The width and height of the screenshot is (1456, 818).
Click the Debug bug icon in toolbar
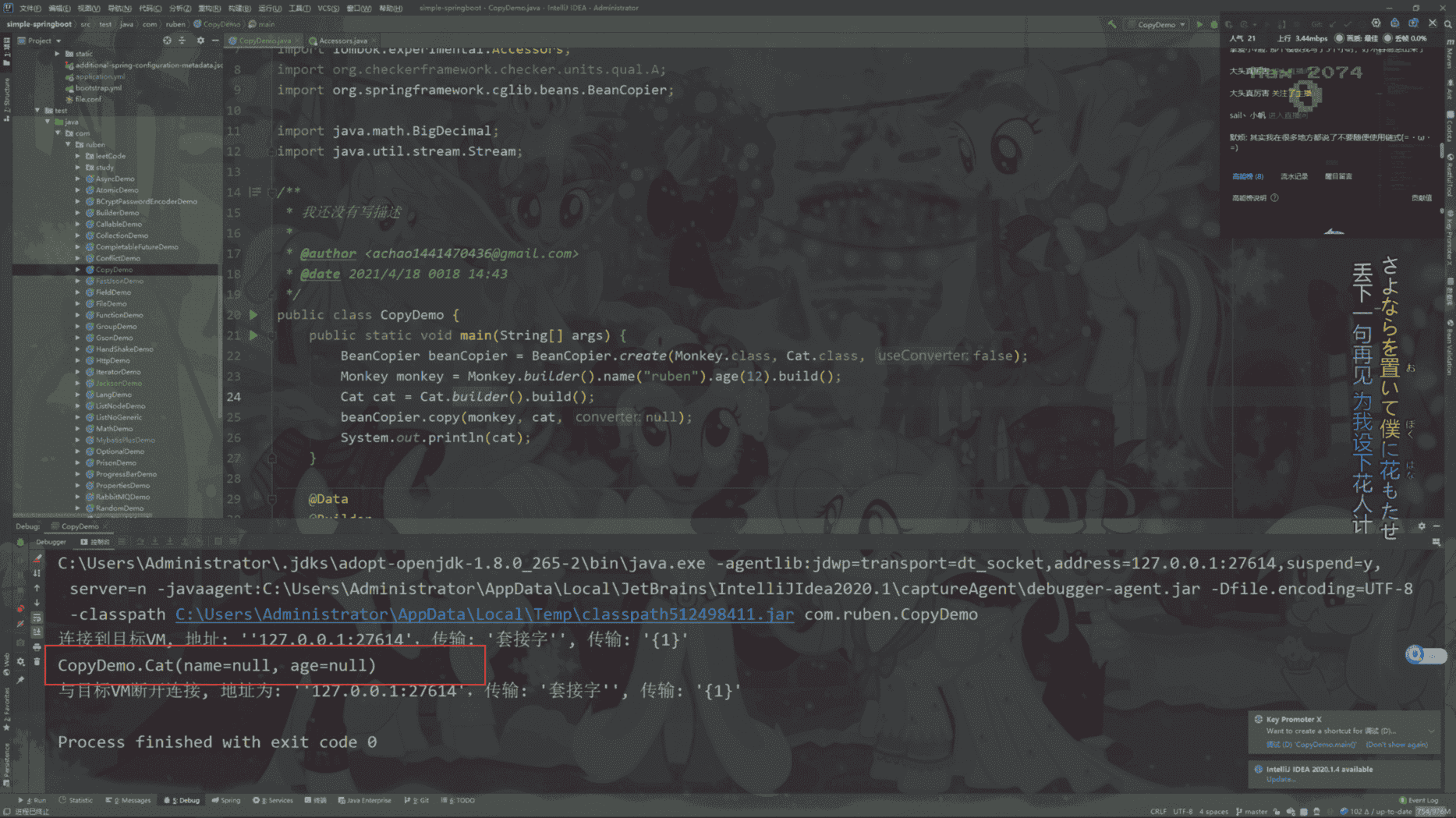(1213, 24)
